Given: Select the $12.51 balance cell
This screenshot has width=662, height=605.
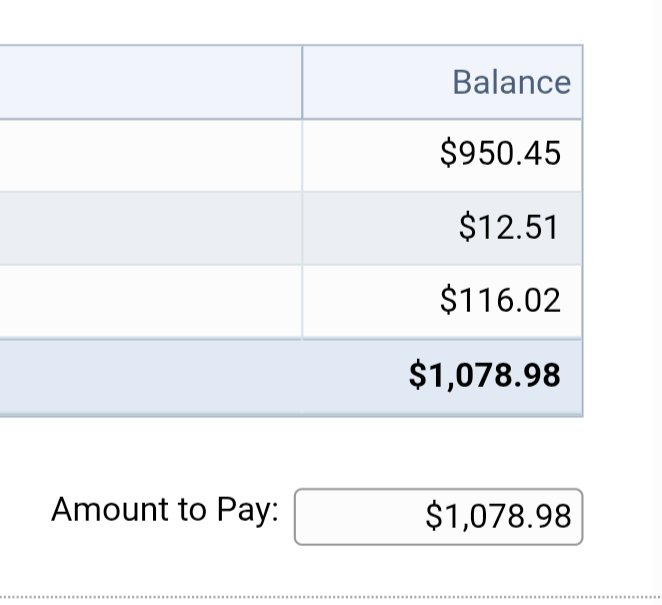Looking at the screenshot, I should [508, 228].
